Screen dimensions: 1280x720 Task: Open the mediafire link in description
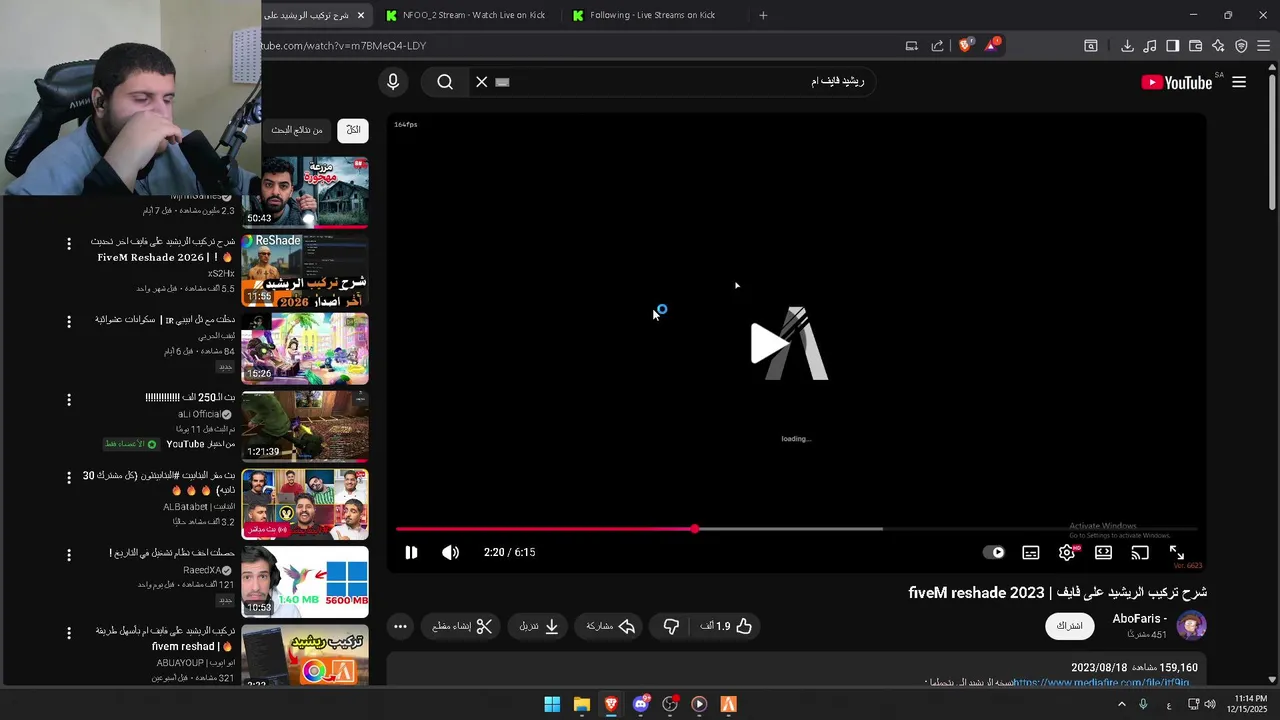pos(1102,682)
